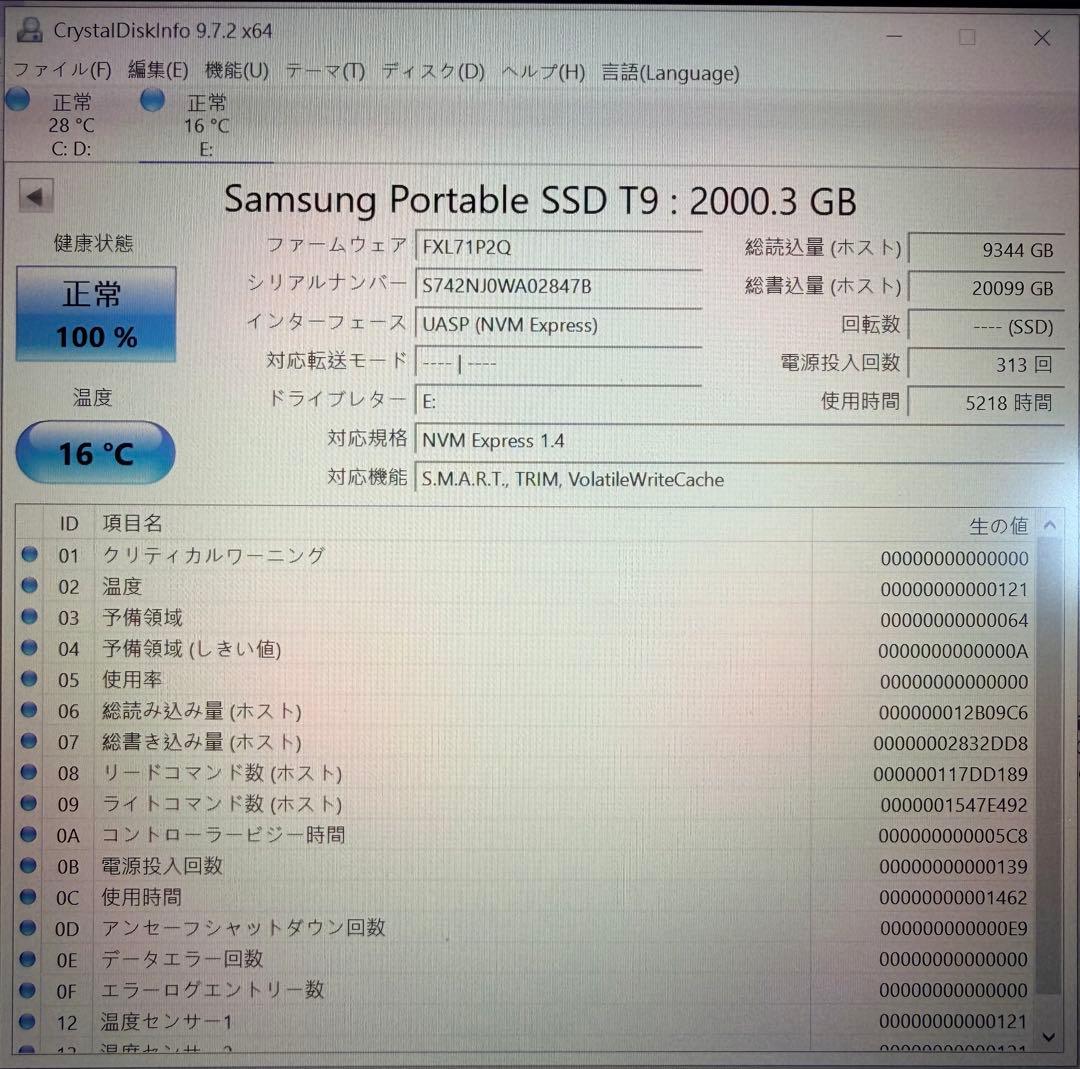Open the 編集(E) menu
The image size is (1080, 1069).
pos(158,70)
